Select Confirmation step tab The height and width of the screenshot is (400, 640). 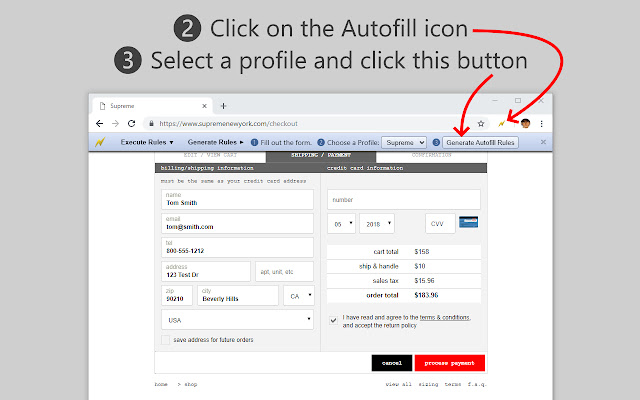(431, 155)
